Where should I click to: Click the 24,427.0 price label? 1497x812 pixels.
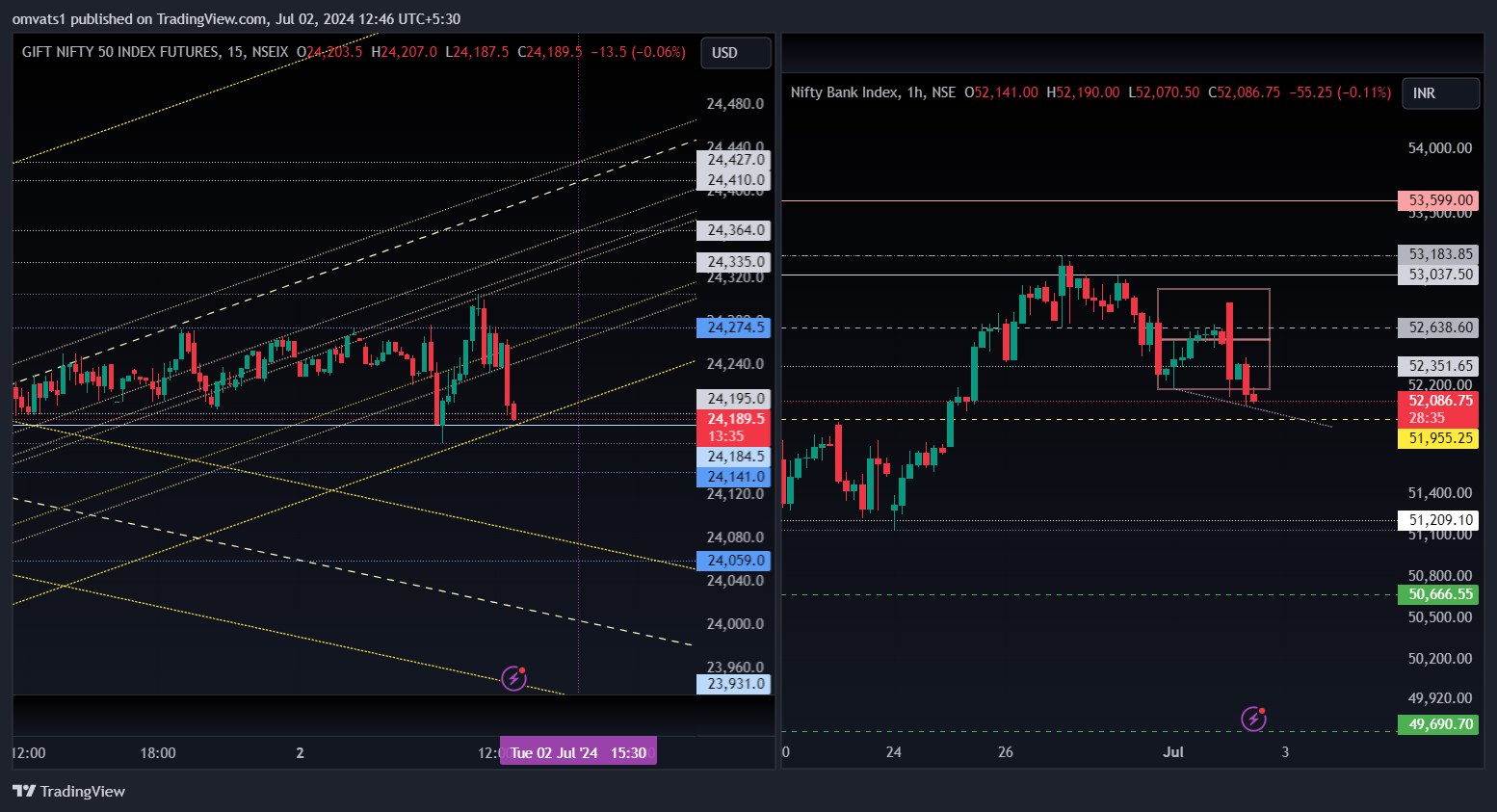pos(736,160)
